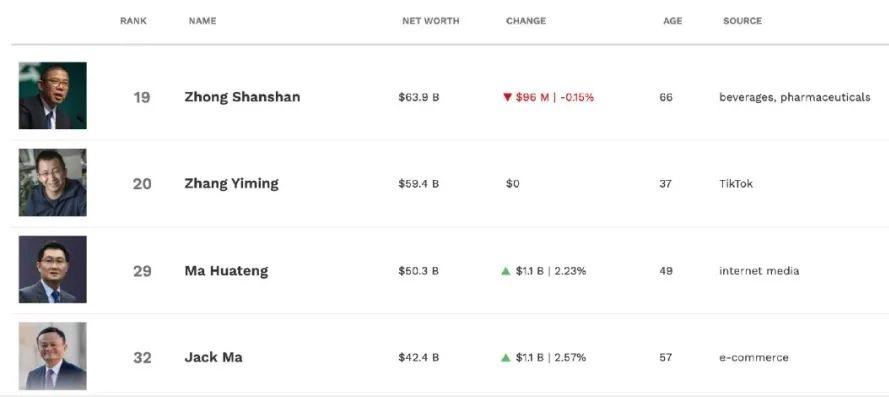Viewport: 889px width, 397px height.
Task: Sort by NET WORTH column header
Action: [x=431, y=21]
